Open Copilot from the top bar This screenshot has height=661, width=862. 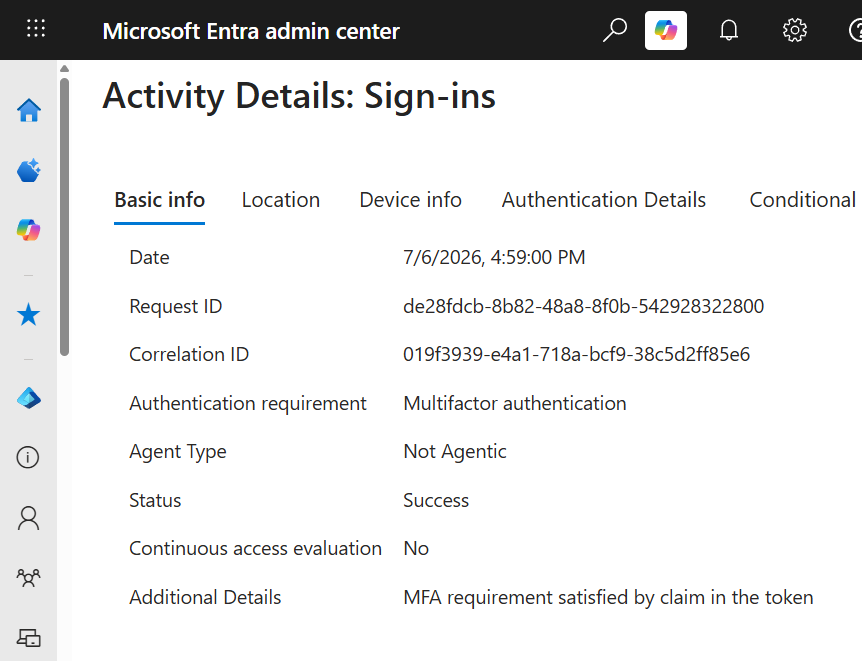click(666, 30)
